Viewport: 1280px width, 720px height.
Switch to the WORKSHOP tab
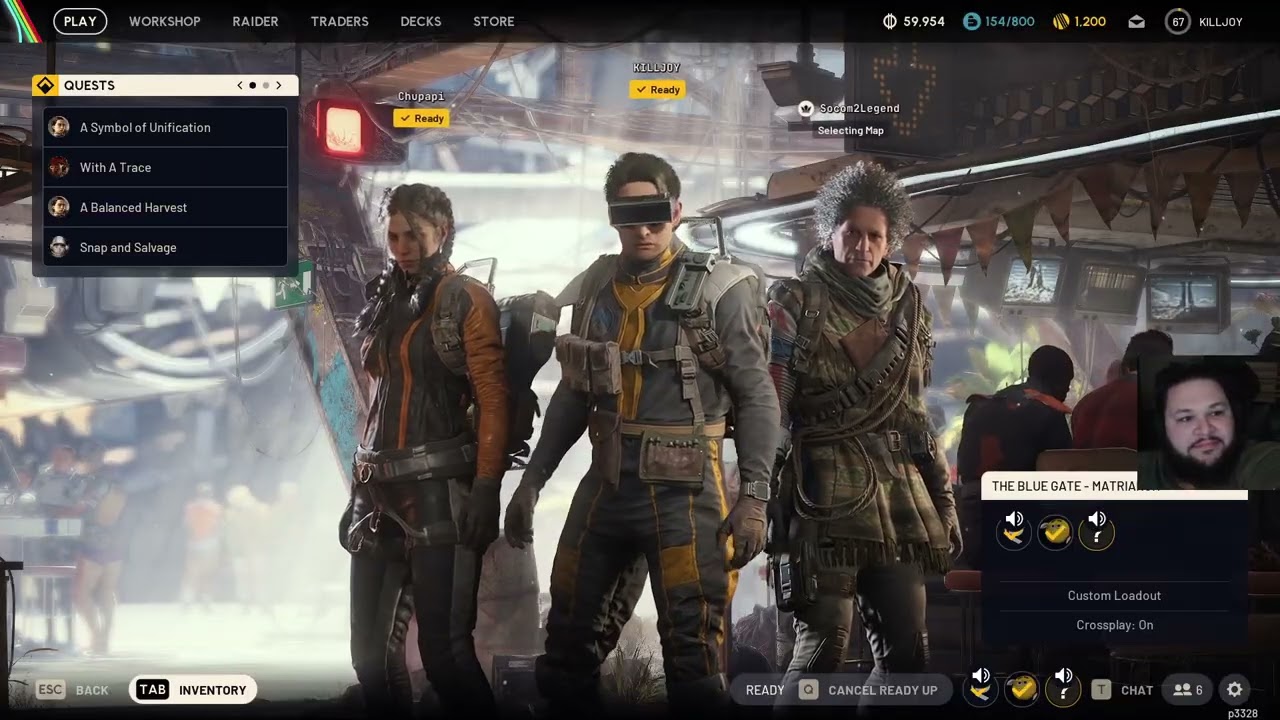165,21
